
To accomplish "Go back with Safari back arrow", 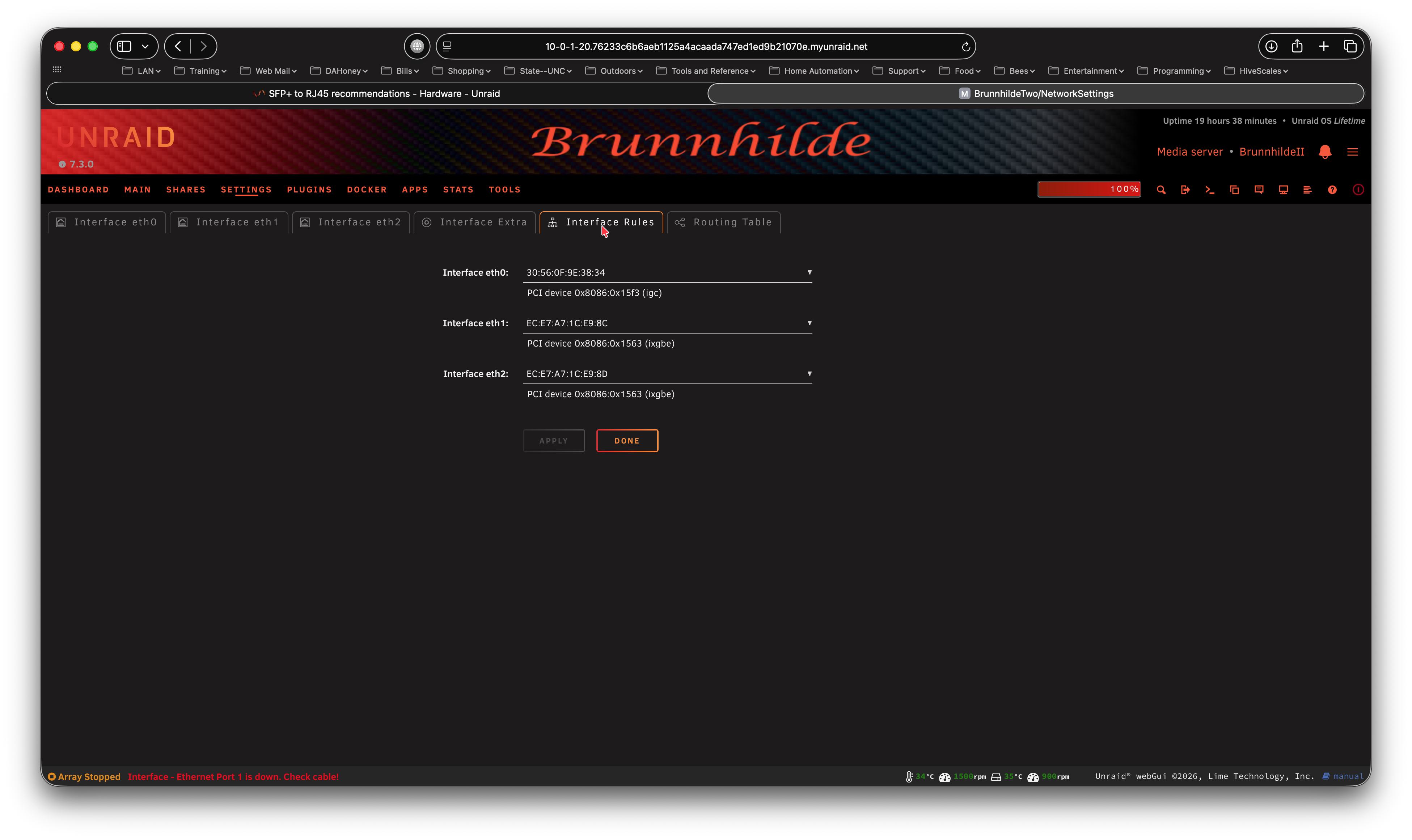I will 178,46.
